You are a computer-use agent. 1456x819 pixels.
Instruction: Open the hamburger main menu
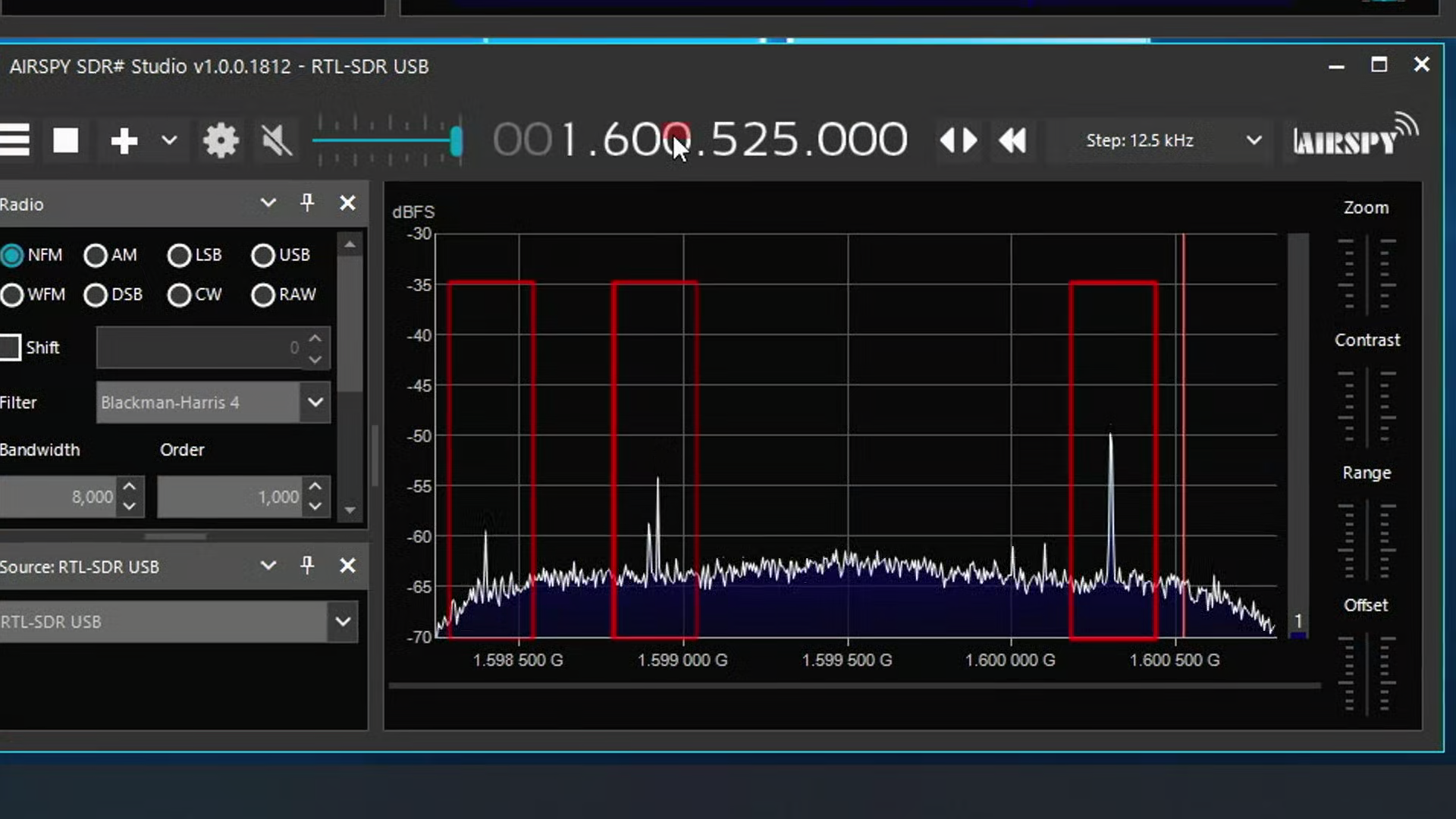click(x=14, y=140)
